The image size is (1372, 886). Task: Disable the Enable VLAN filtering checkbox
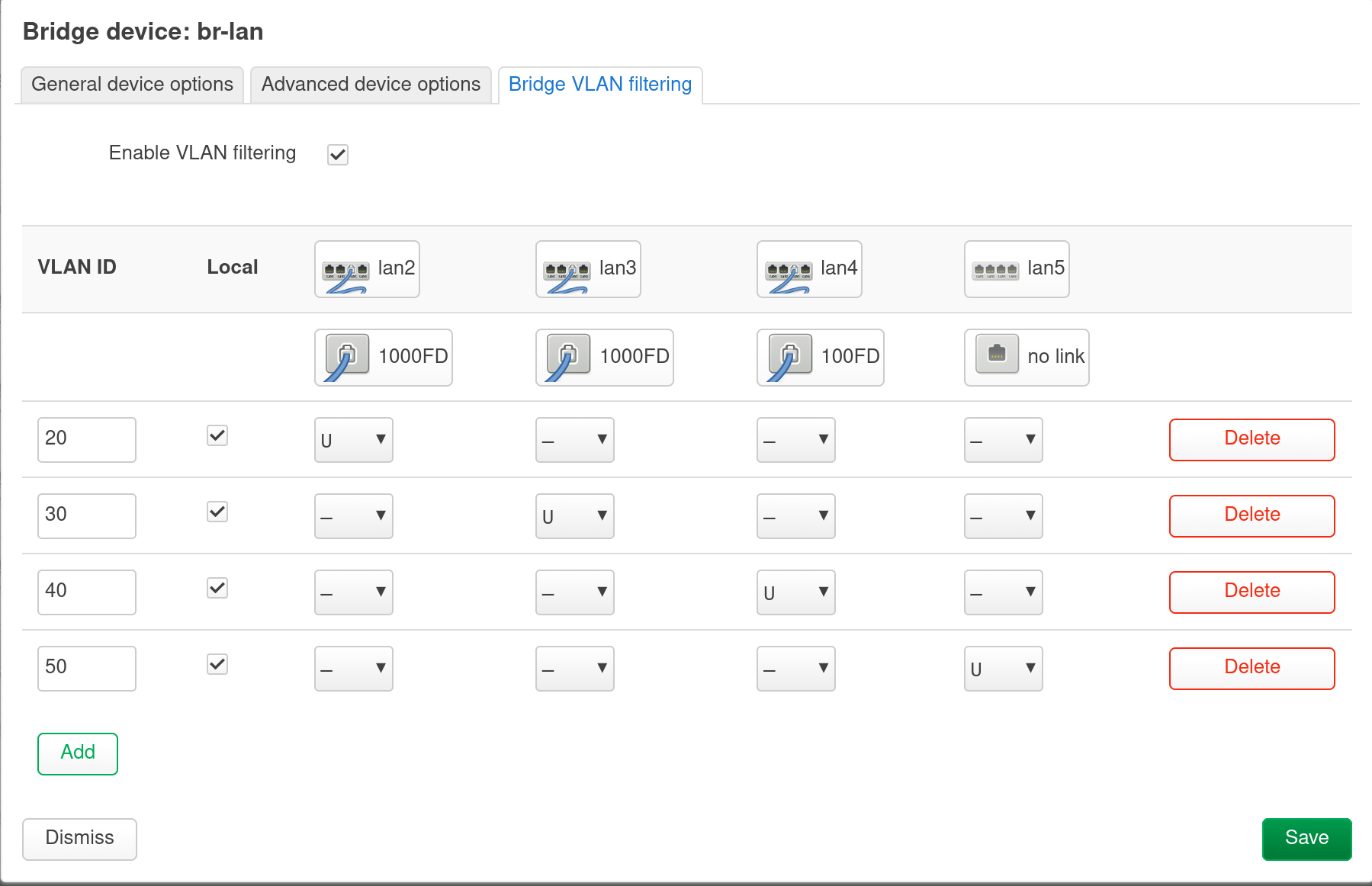coord(338,155)
